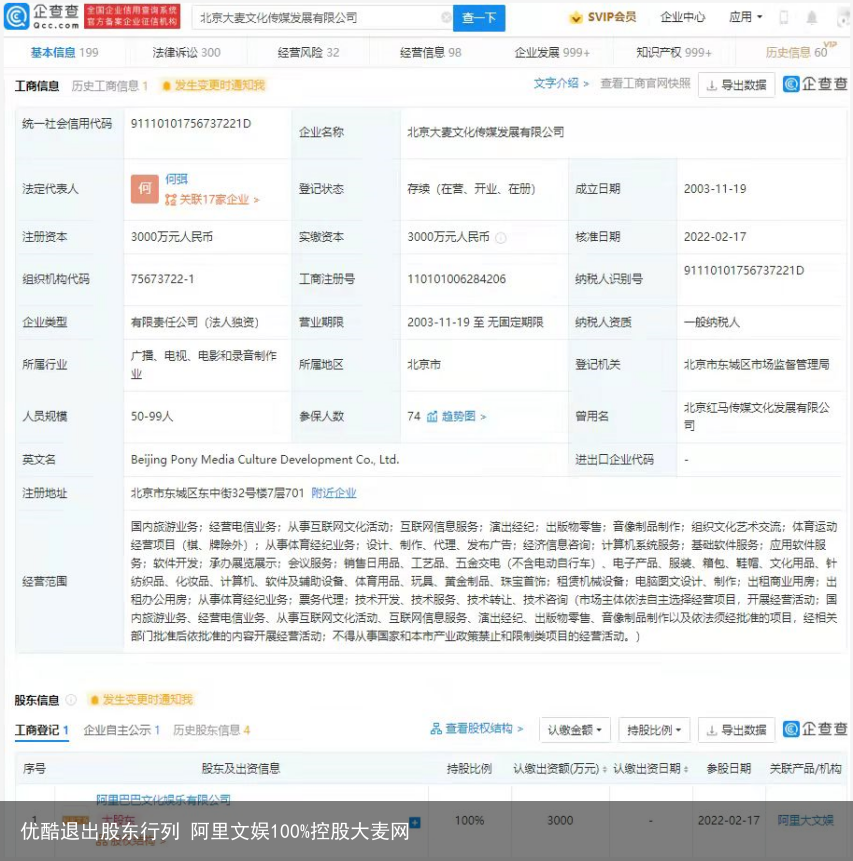Click the 核准日期 2022-02-17 value
The height and width of the screenshot is (861, 853).
point(715,237)
